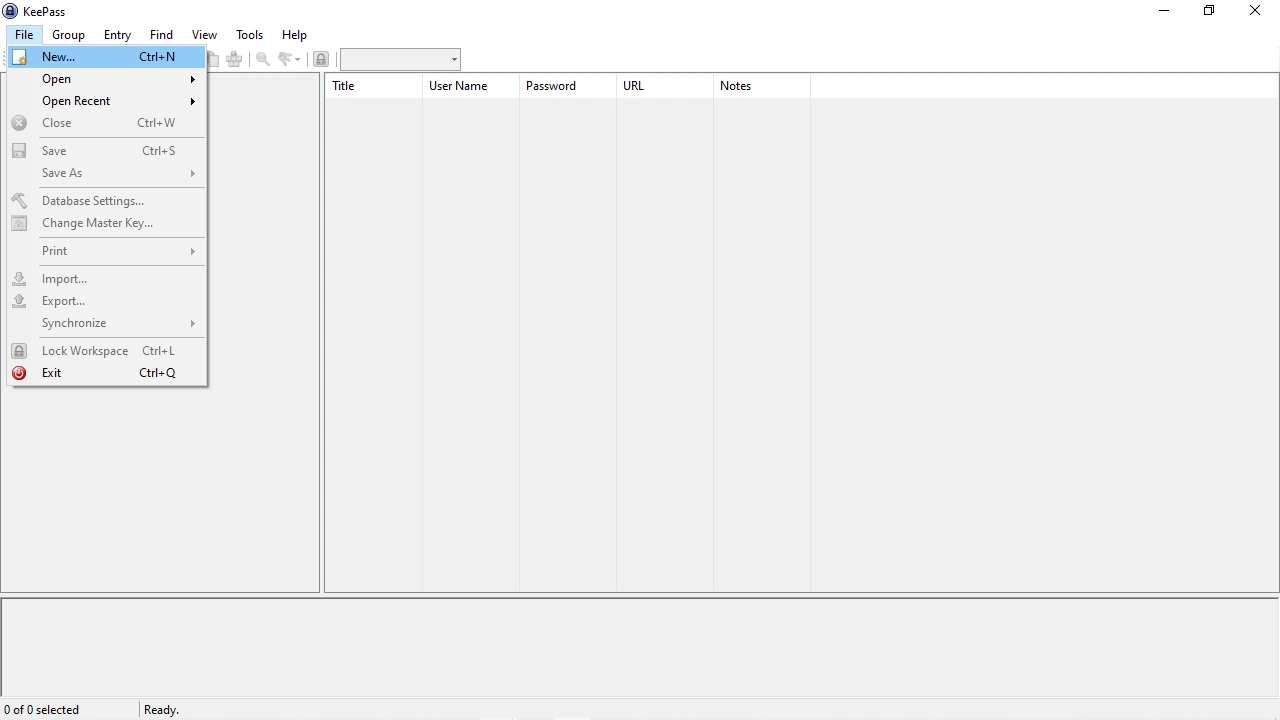The height and width of the screenshot is (720, 1280).
Task: Select Close in the File menu
Action: point(107,123)
